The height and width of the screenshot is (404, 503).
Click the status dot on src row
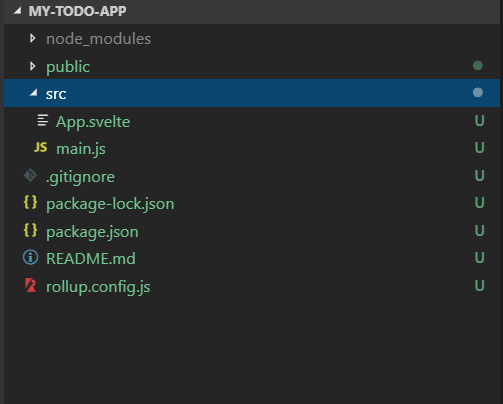click(478, 93)
